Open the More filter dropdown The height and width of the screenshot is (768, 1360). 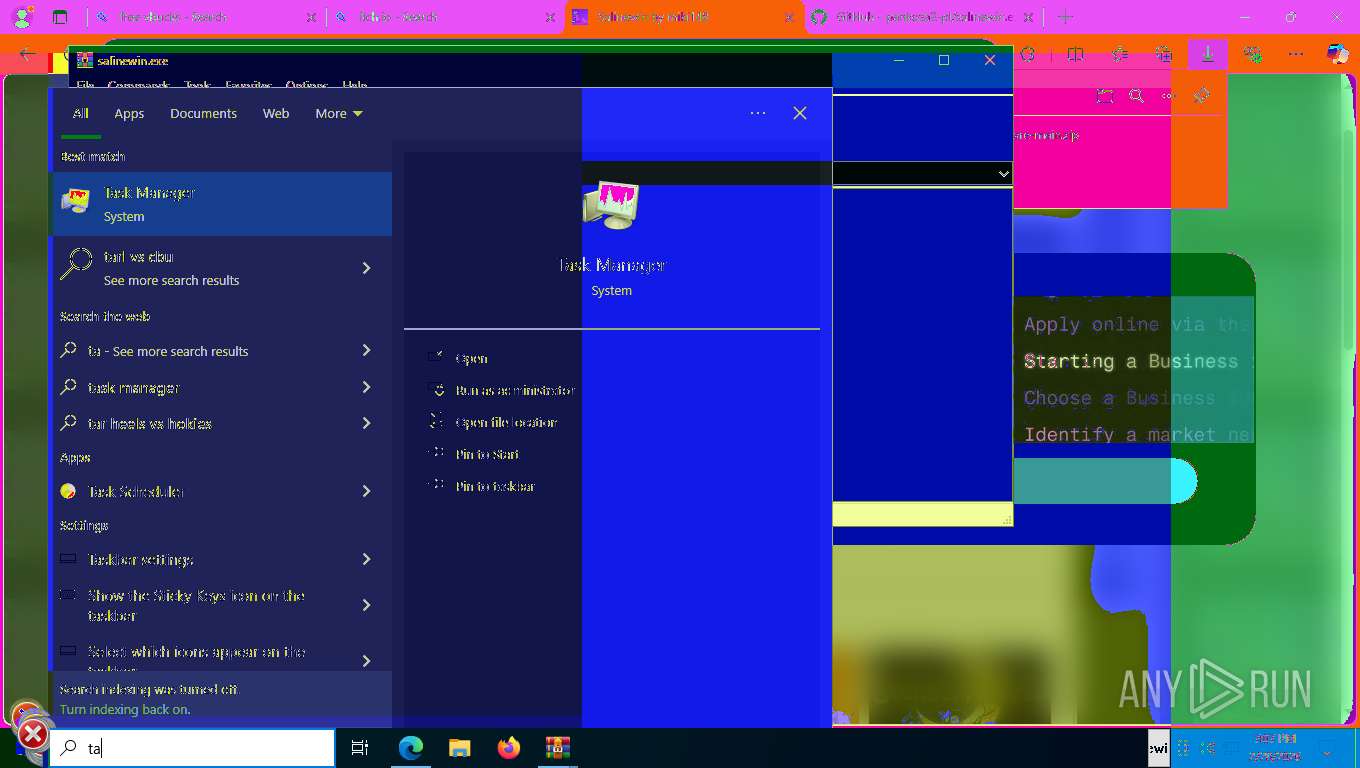point(339,113)
